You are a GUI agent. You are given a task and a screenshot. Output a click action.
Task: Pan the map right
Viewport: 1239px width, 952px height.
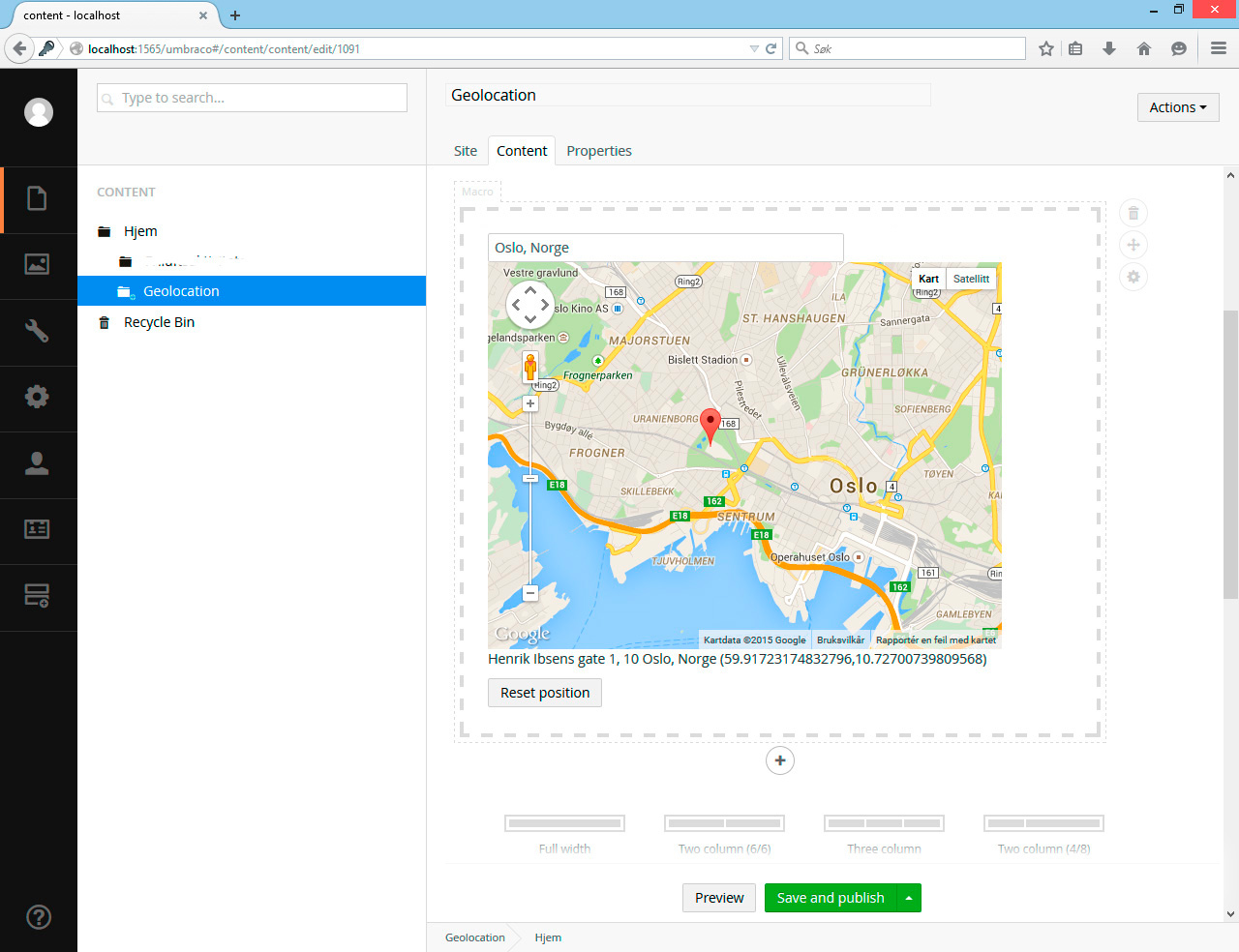545,306
